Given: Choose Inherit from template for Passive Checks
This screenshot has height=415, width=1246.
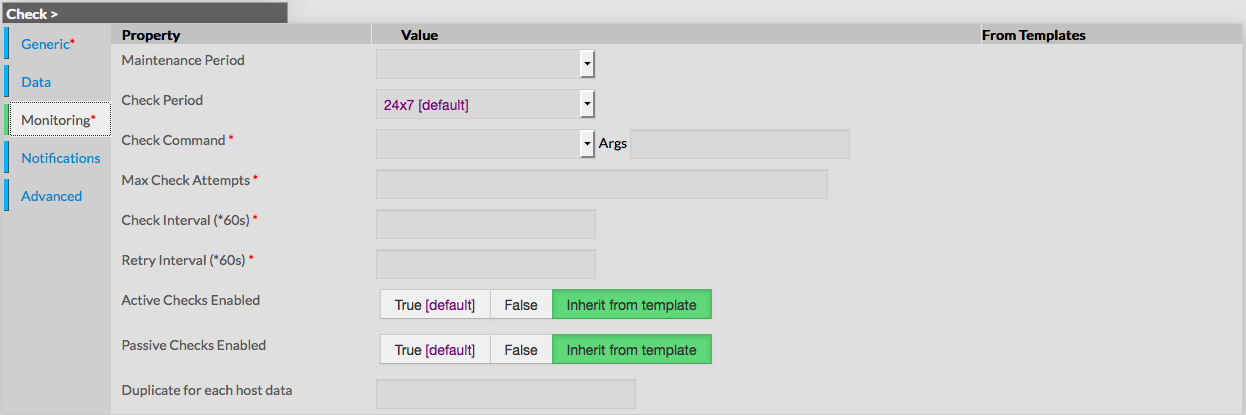Looking at the screenshot, I should [631, 350].
